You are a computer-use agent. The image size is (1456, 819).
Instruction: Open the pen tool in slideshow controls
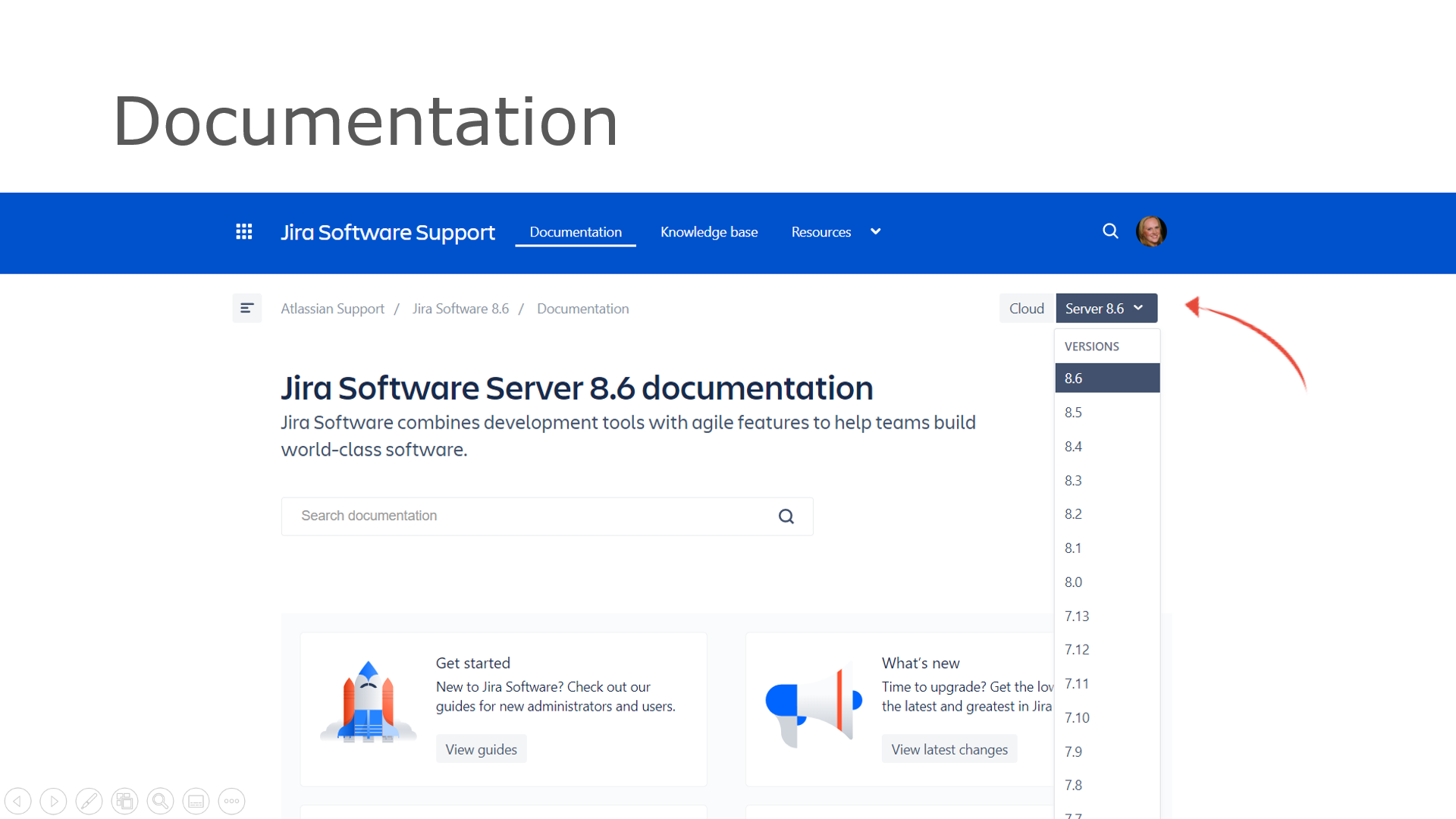coord(89,801)
